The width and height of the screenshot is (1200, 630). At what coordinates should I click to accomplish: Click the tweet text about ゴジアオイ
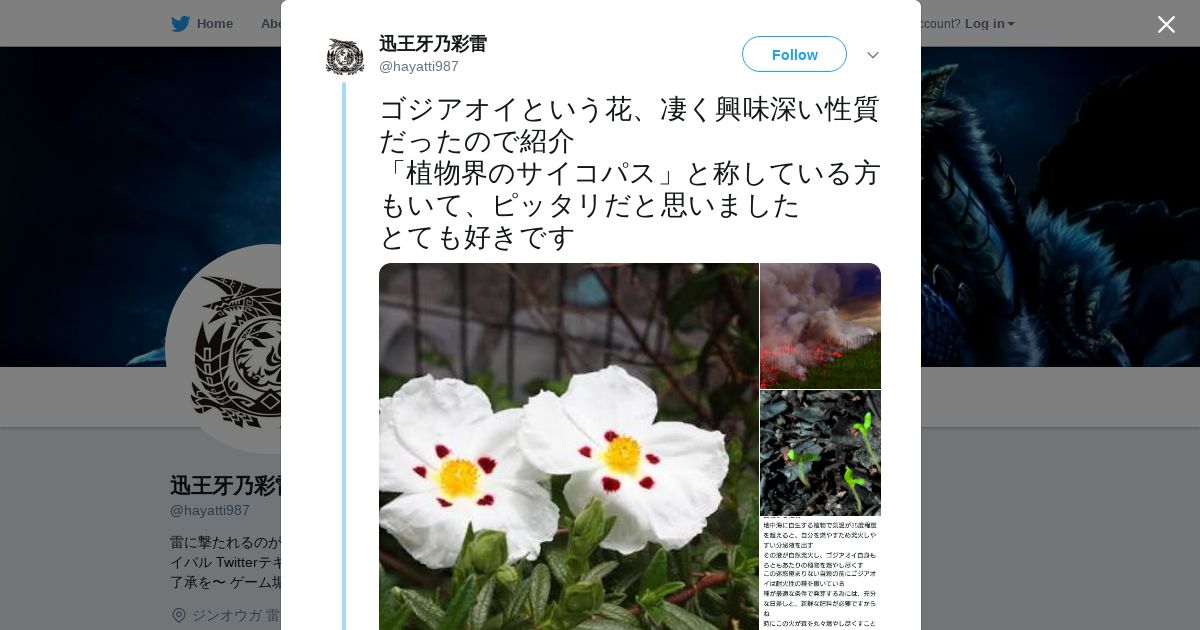click(629, 173)
